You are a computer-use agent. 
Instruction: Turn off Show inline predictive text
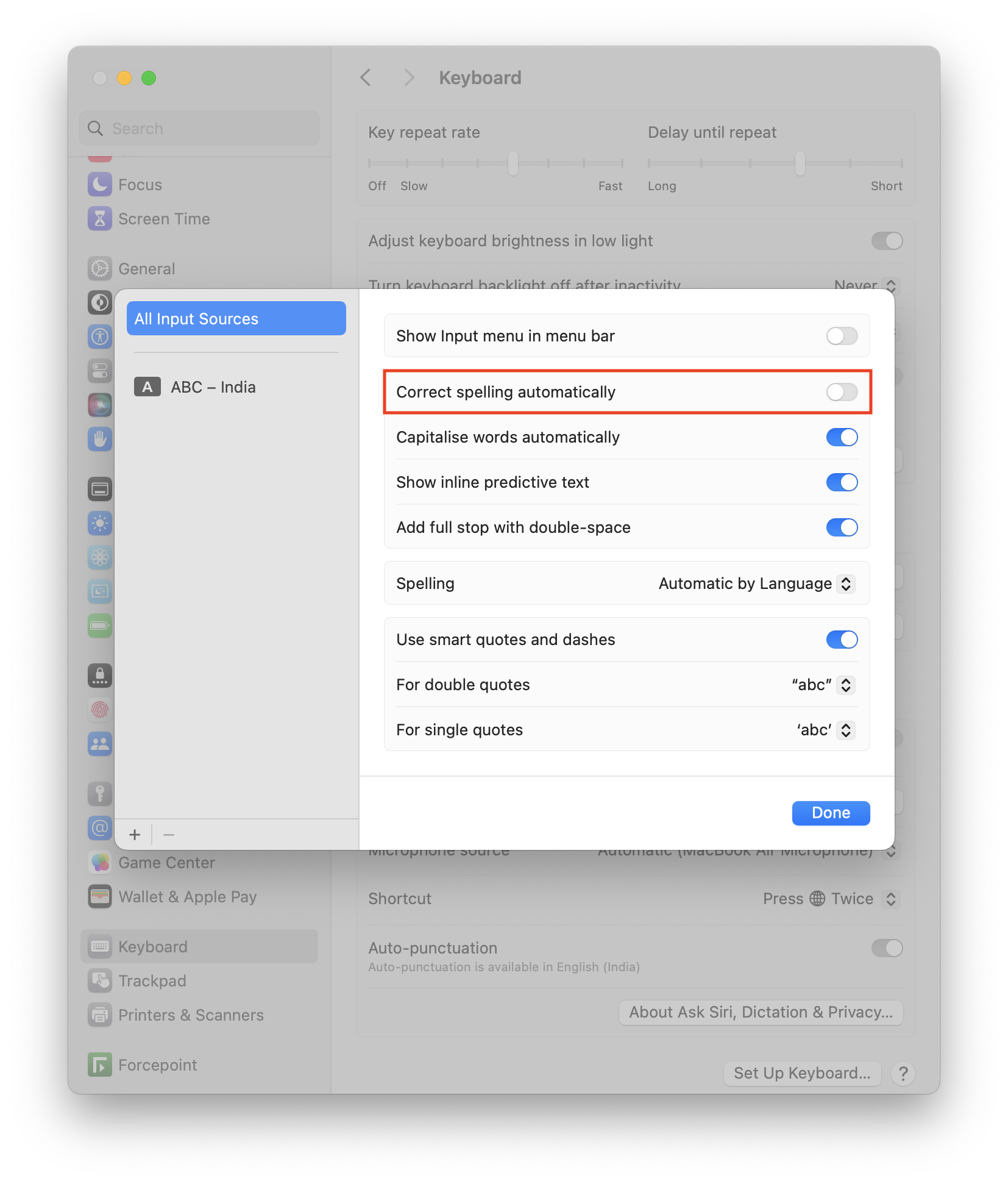point(842,482)
